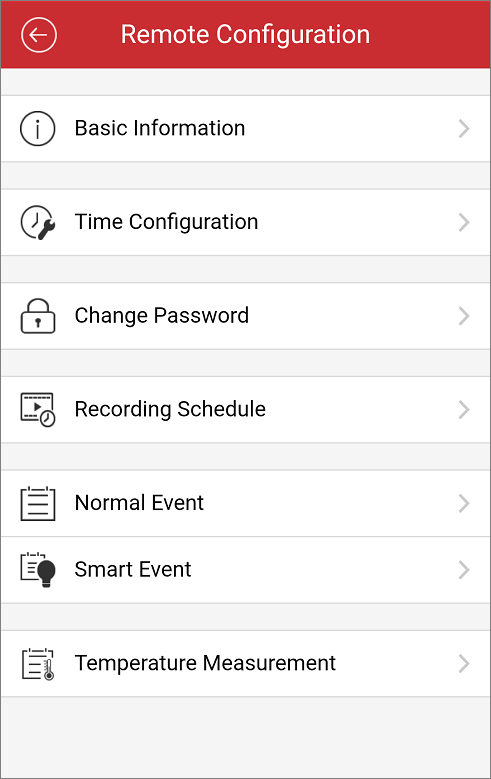This screenshot has height=779, width=491.
Task: Expand Basic Information via its chevron
Action: [x=464, y=129]
